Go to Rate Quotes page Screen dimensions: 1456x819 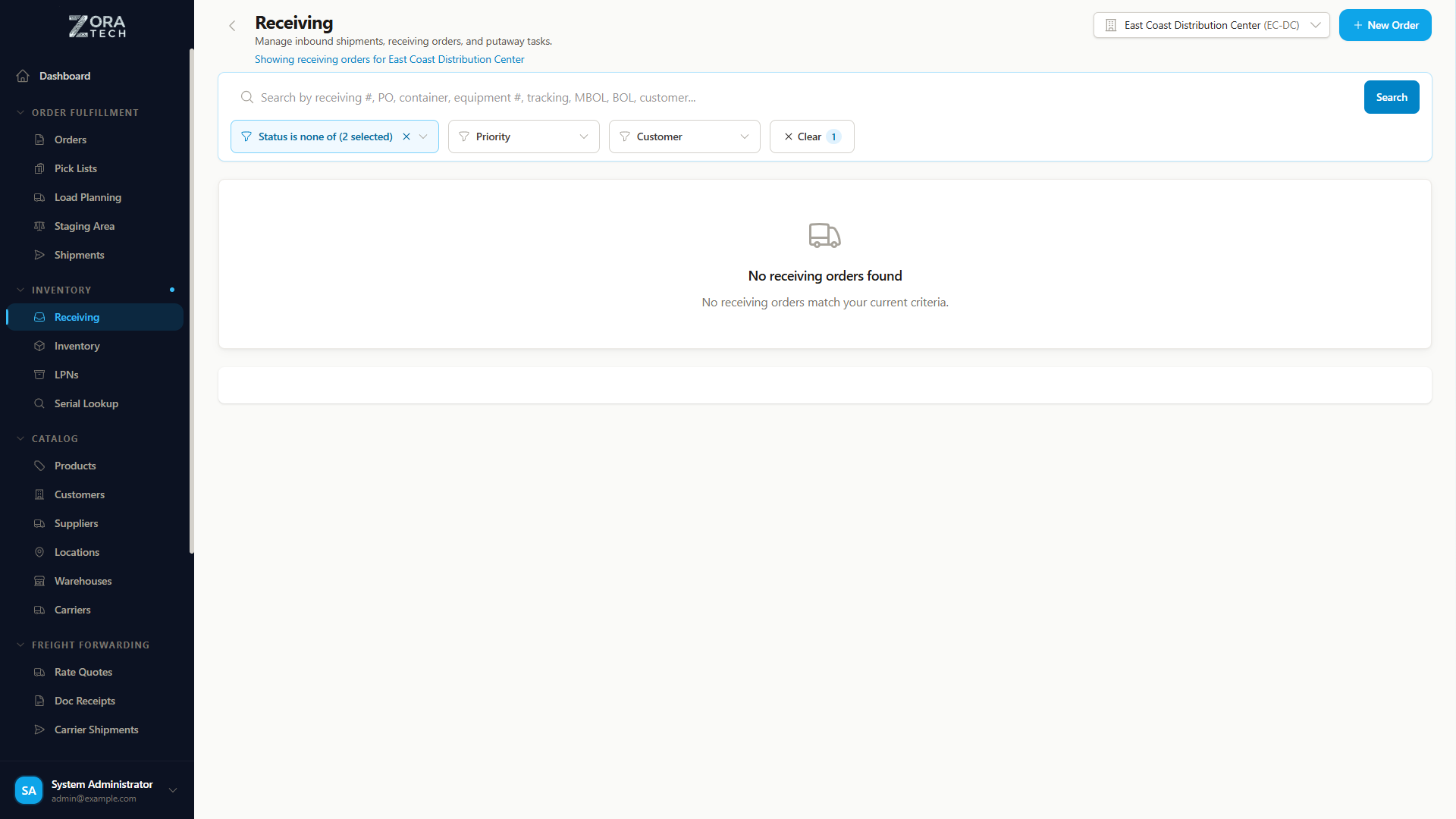point(83,672)
